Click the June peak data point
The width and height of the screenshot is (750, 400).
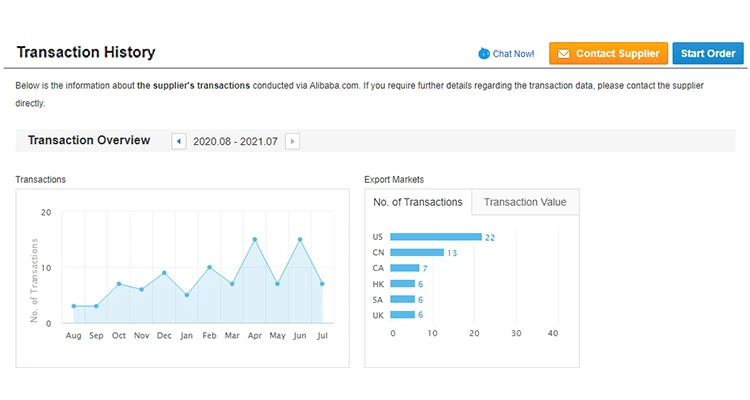(x=300, y=240)
